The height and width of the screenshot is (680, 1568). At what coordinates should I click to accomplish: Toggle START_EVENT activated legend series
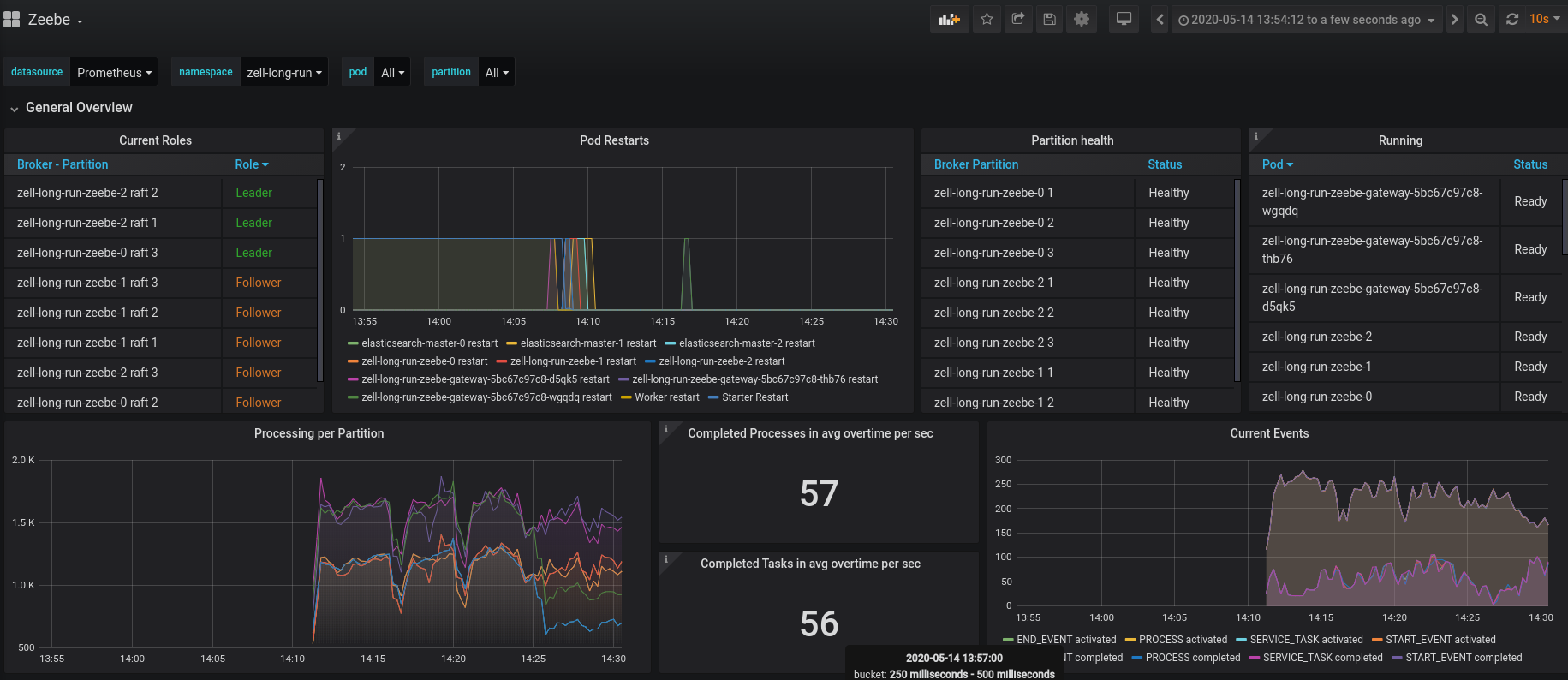pyautogui.click(x=1440, y=640)
